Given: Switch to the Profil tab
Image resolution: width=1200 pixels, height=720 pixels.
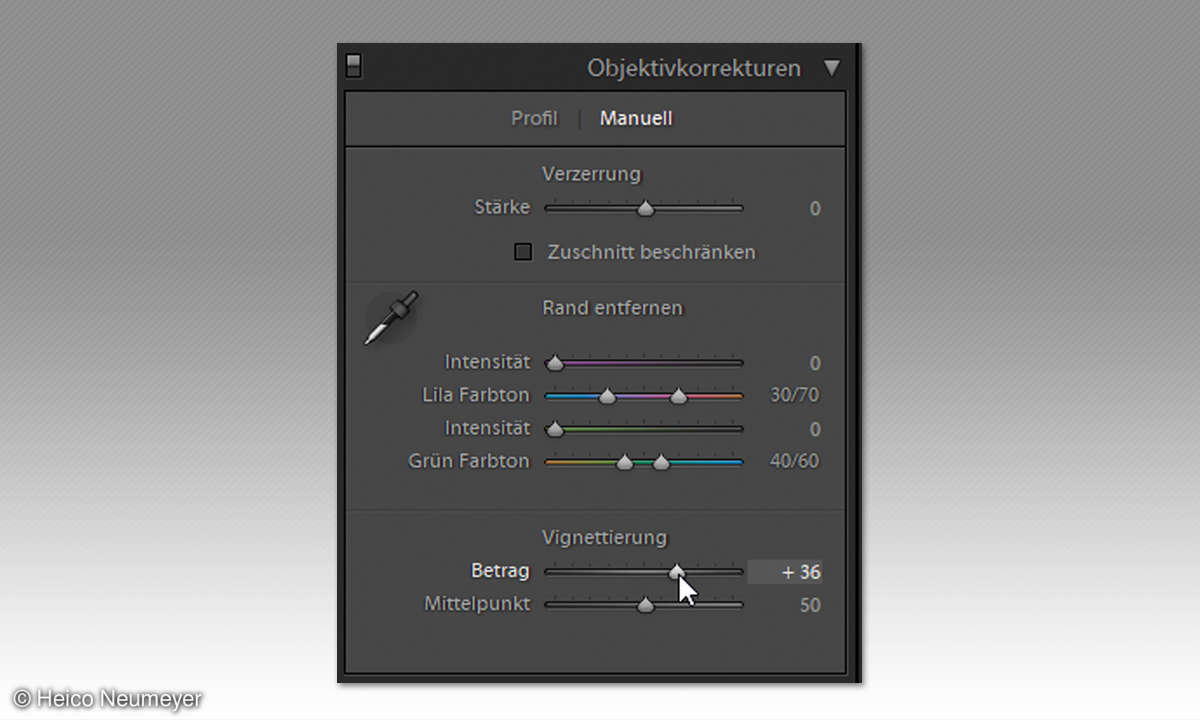Looking at the screenshot, I should pyautogui.click(x=534, y=118).
